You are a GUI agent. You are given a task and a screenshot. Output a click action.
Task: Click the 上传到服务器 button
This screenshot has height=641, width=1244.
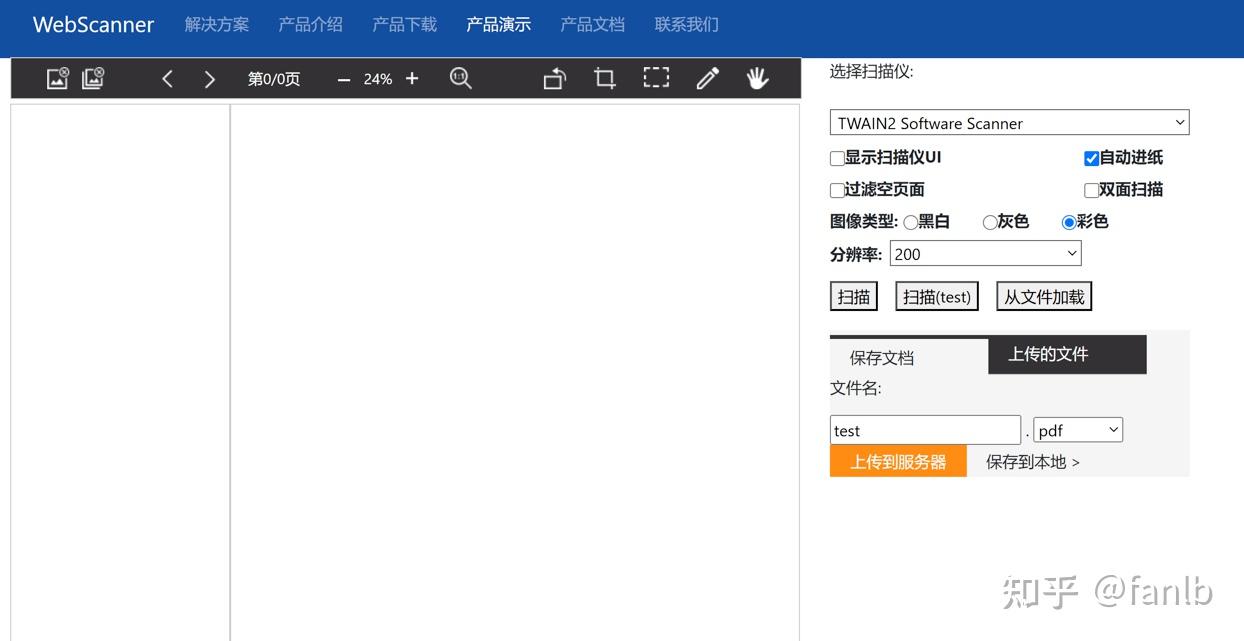pyautogui.click(x=897, y=461)
